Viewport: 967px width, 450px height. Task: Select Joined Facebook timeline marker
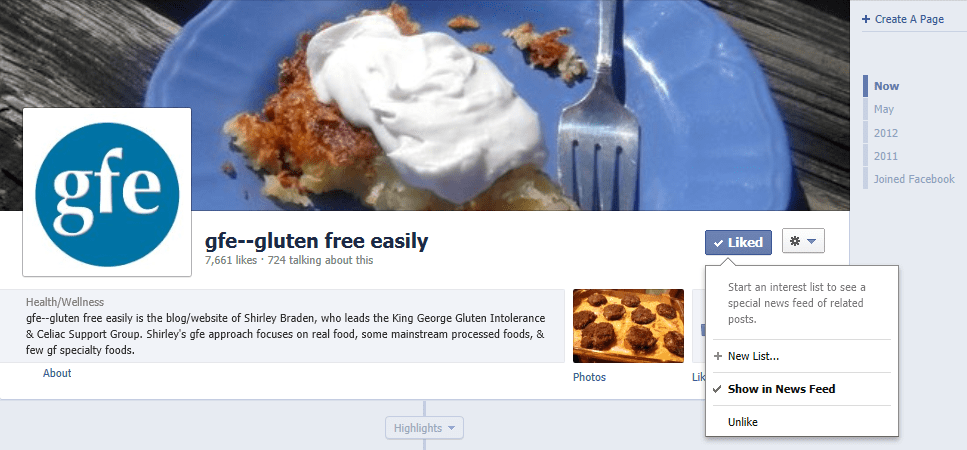(x=914, y=179)
